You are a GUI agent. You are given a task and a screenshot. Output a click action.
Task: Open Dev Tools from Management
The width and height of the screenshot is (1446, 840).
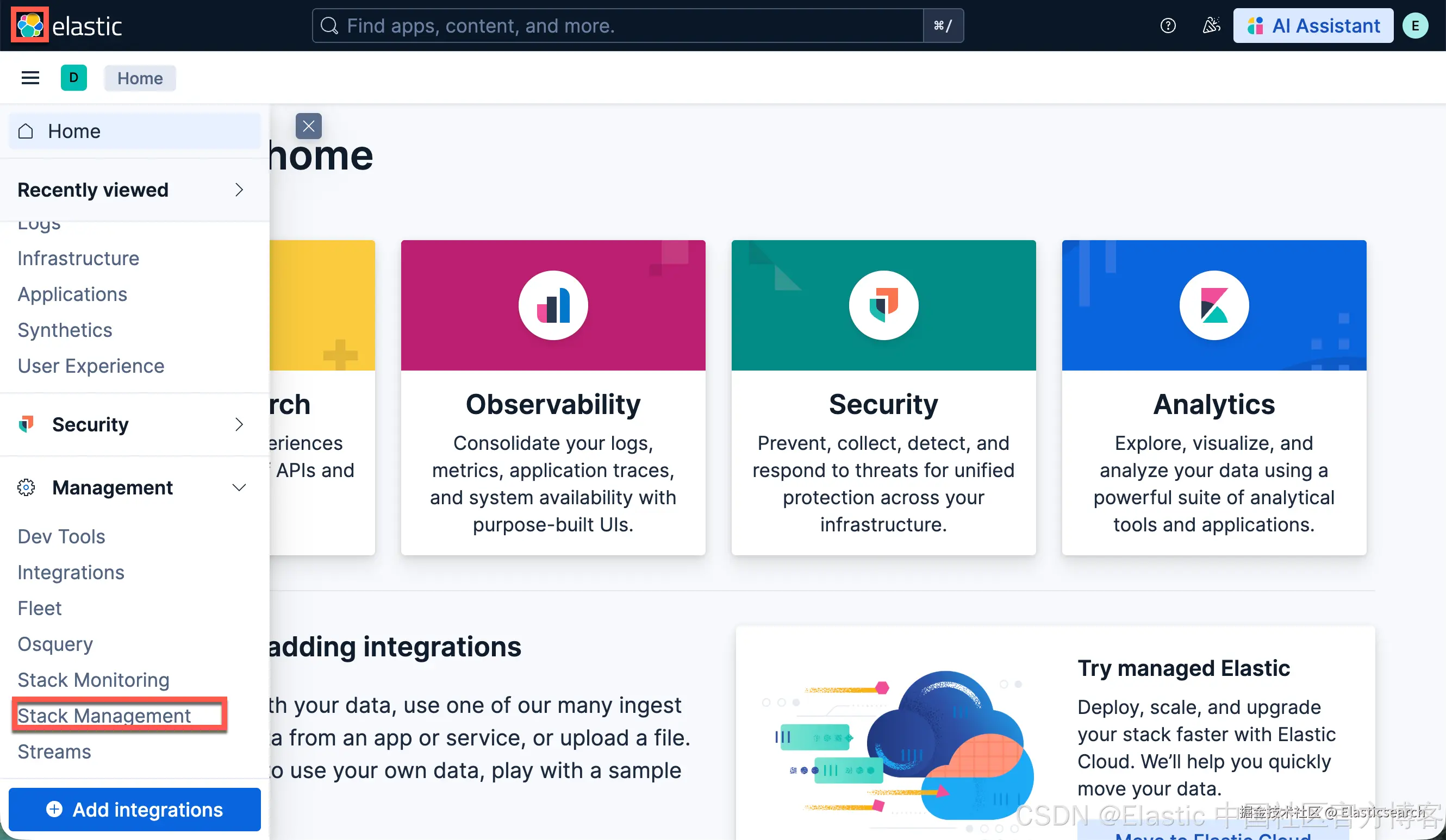pos(61,536)
